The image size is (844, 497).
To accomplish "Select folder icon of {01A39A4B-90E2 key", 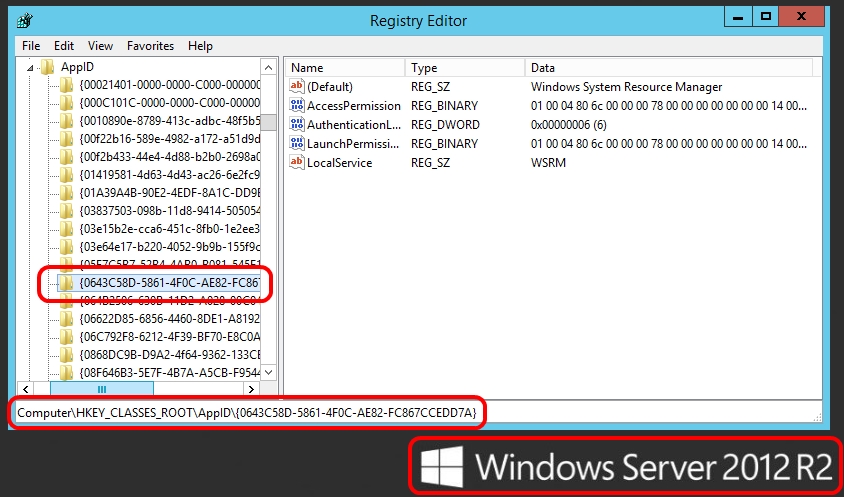I will click(x=66, y=193).
